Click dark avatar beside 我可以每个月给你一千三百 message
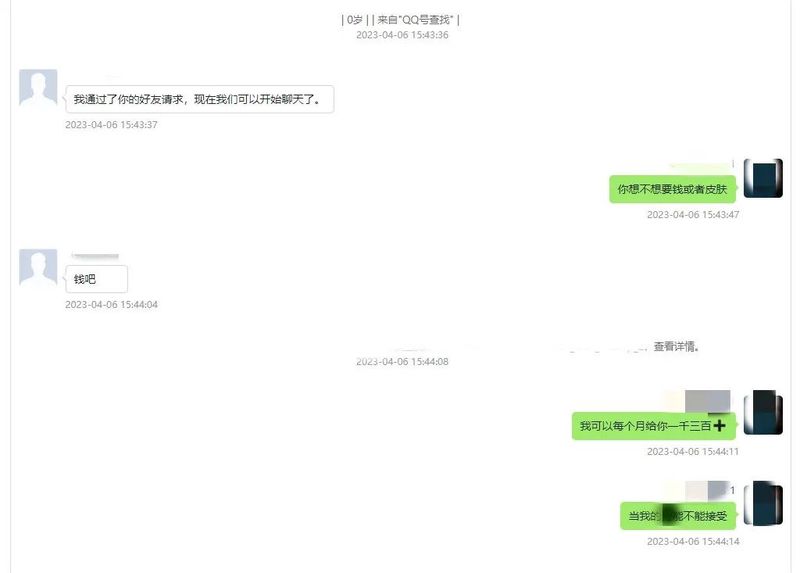This screenshot has width=800, height=573. (x=763, y=412)
